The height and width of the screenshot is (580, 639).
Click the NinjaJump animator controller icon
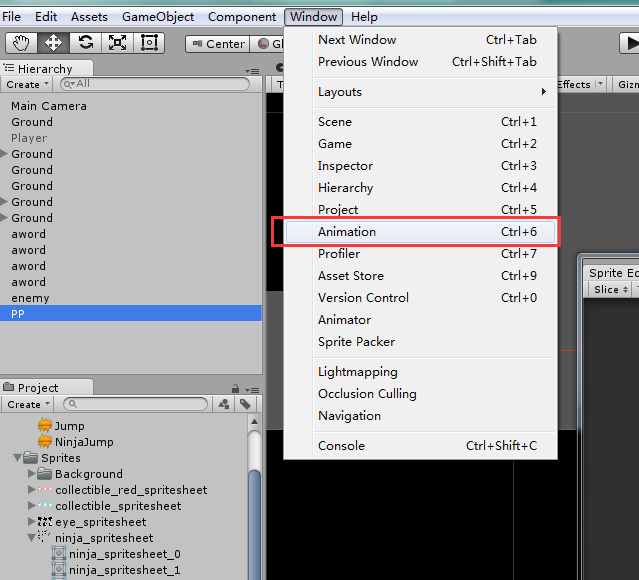point(44,442)
